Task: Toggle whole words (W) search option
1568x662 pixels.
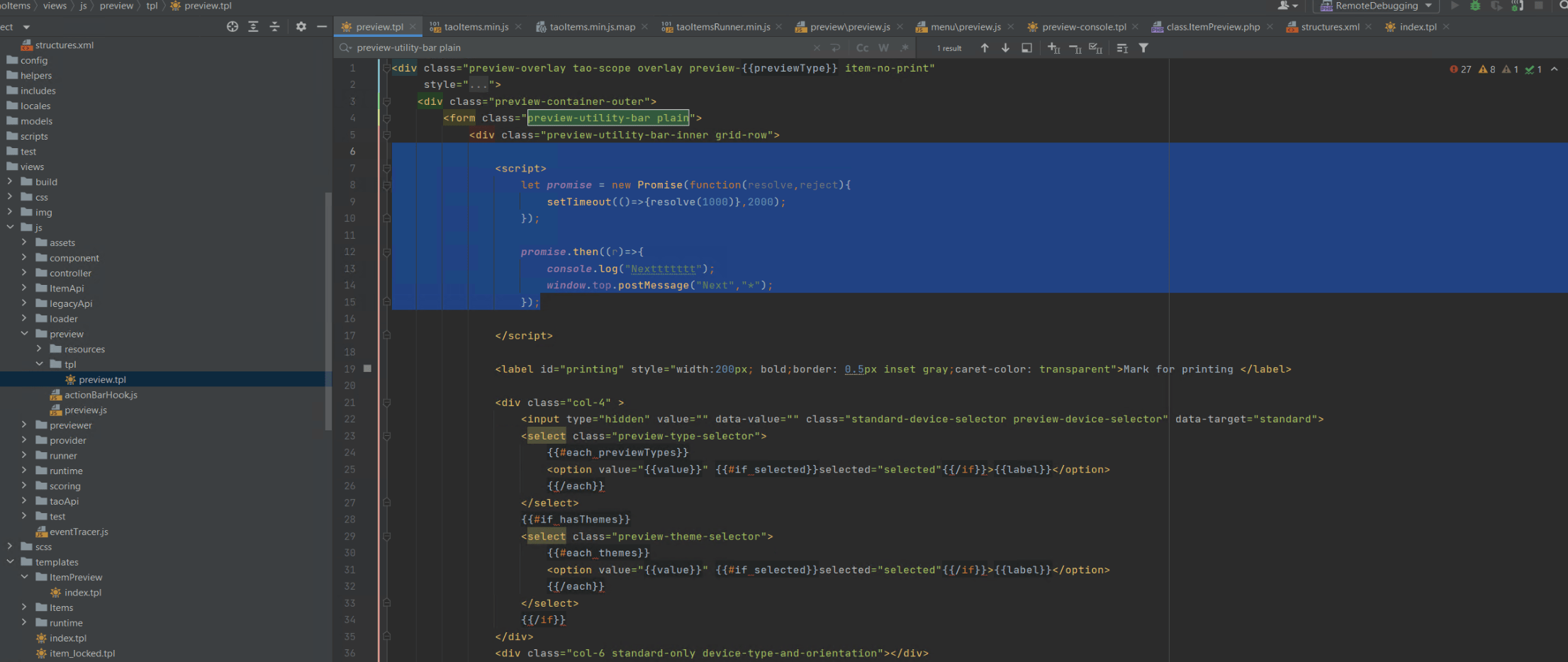Action: [x=884, y=47]
